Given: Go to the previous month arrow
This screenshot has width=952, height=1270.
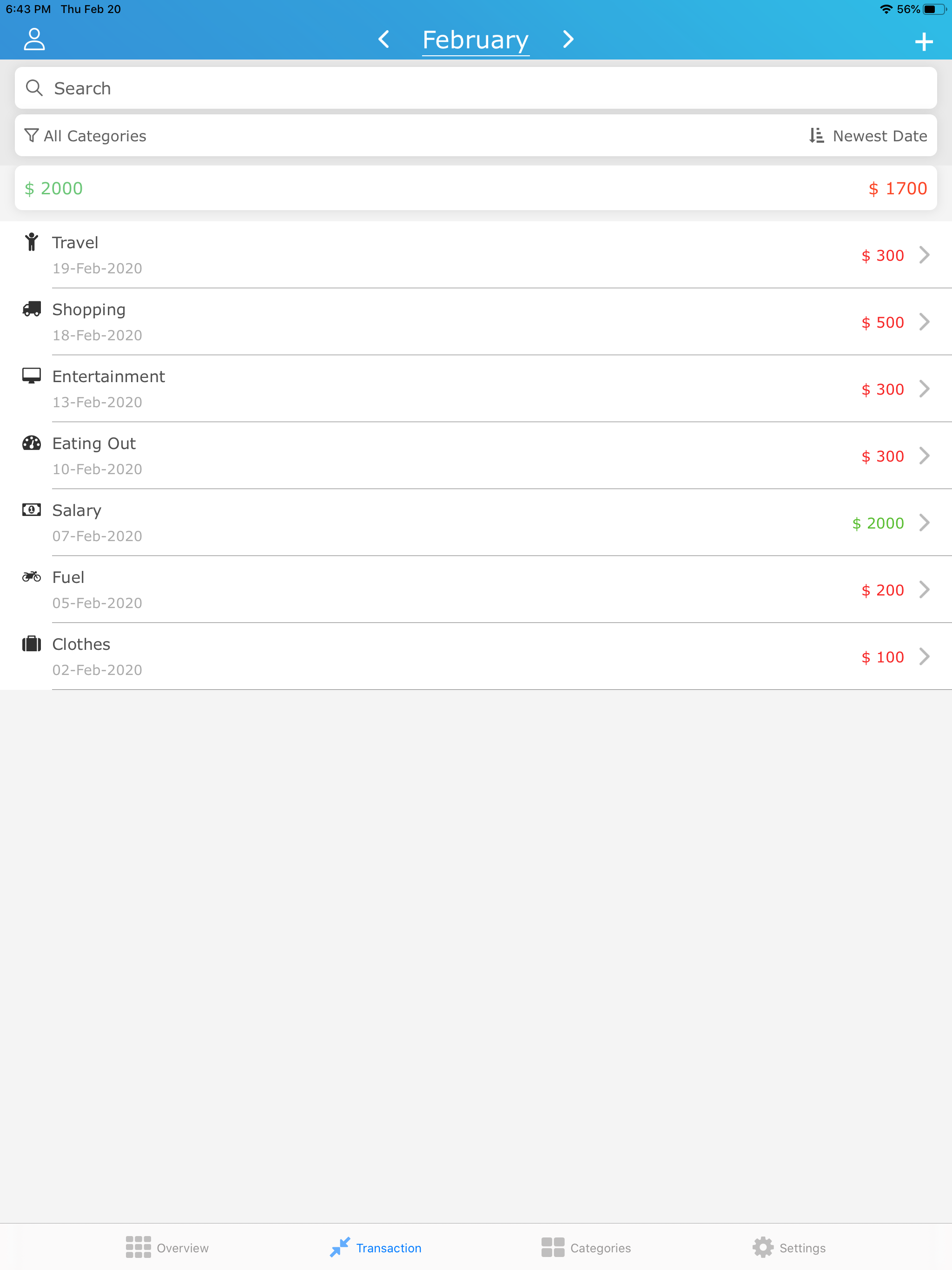Looking at the screenshot, I should pyautogui.click(x=384, y=40).
